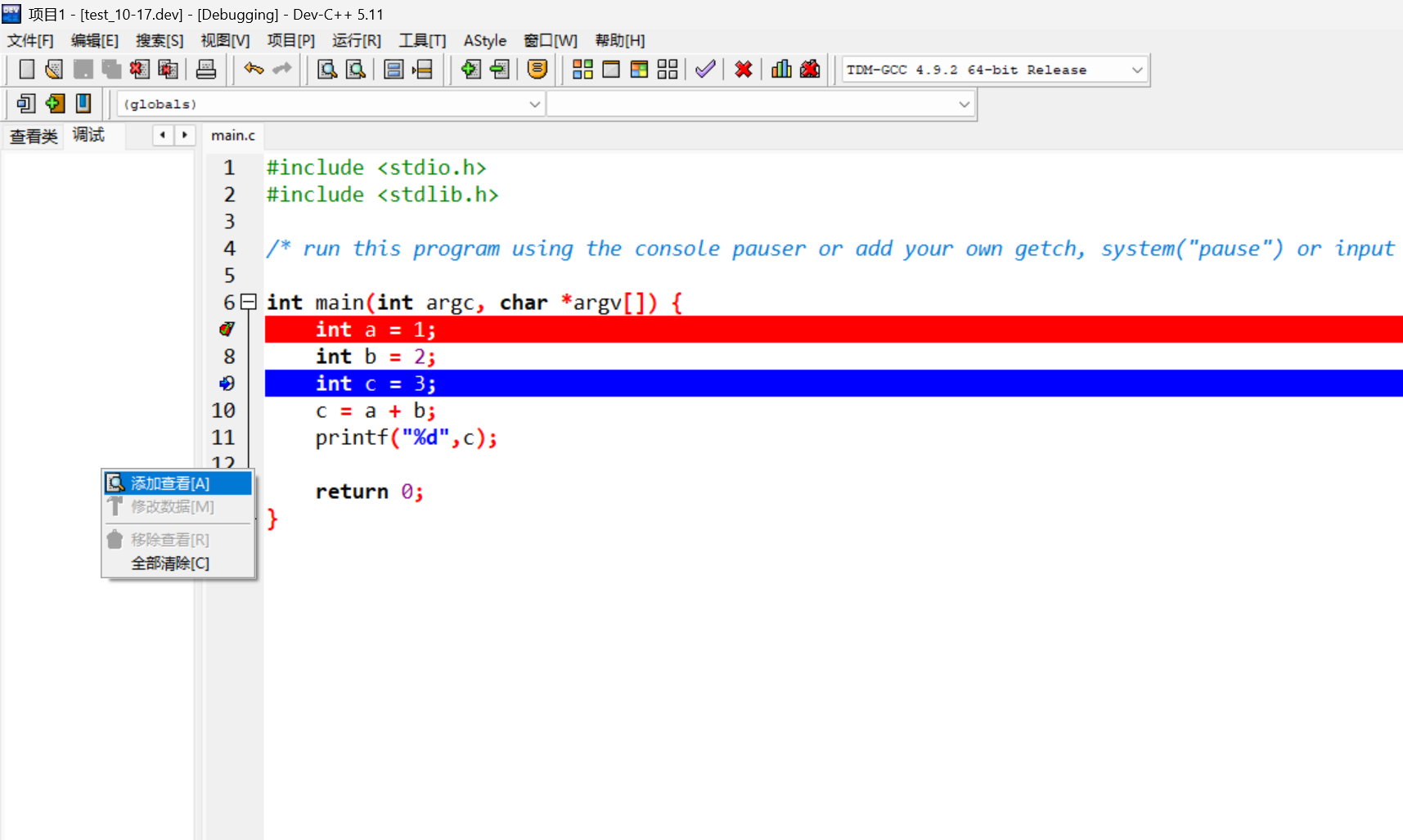The image size is (1403, 840).
Task: Switch to the 查看类 tab
Action: tap(34, 136)
